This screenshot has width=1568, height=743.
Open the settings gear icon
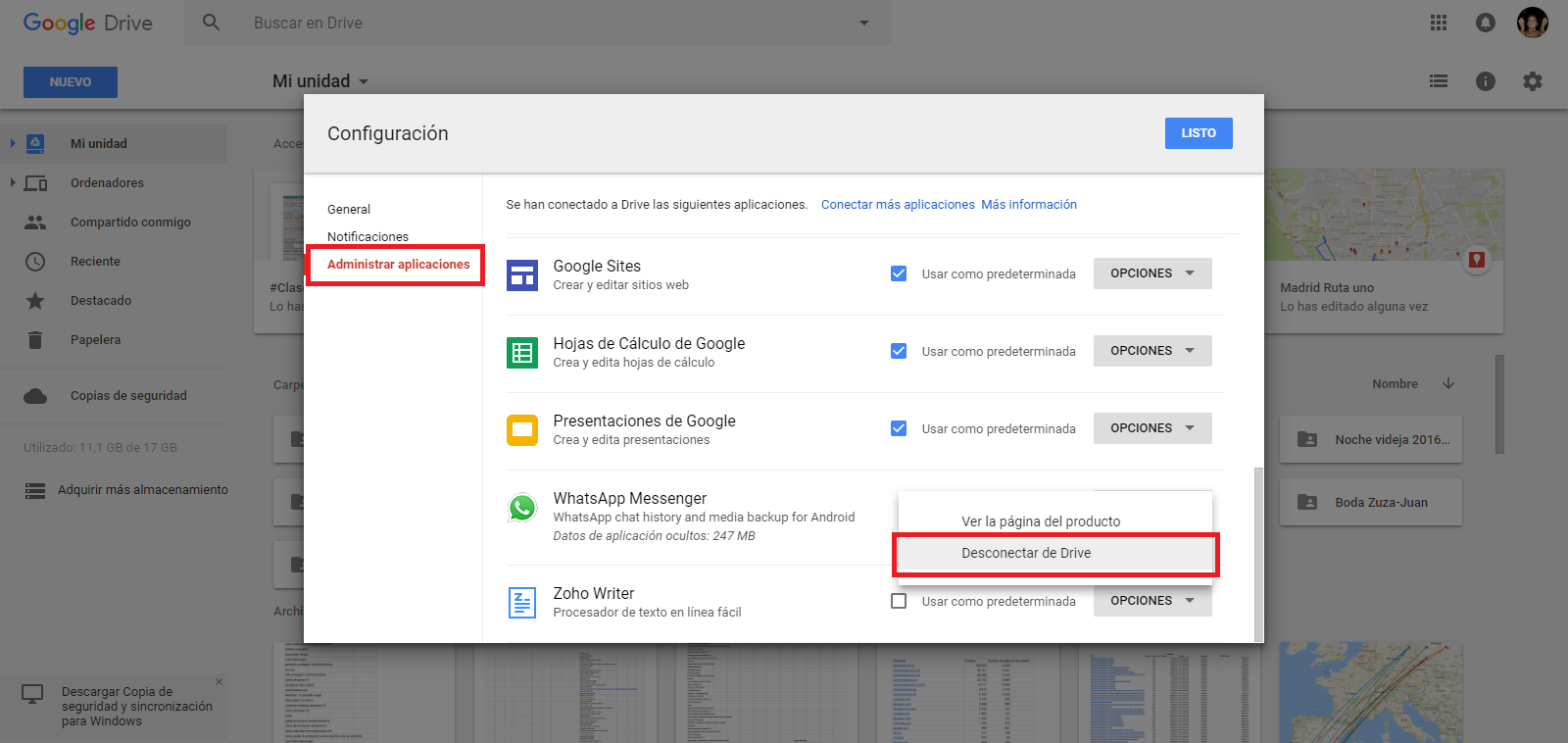[x=1533, y=81]
